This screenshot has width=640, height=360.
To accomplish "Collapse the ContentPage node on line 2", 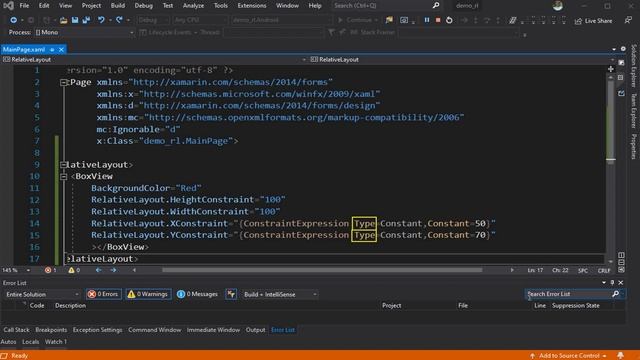I will (x=64, y=83).
